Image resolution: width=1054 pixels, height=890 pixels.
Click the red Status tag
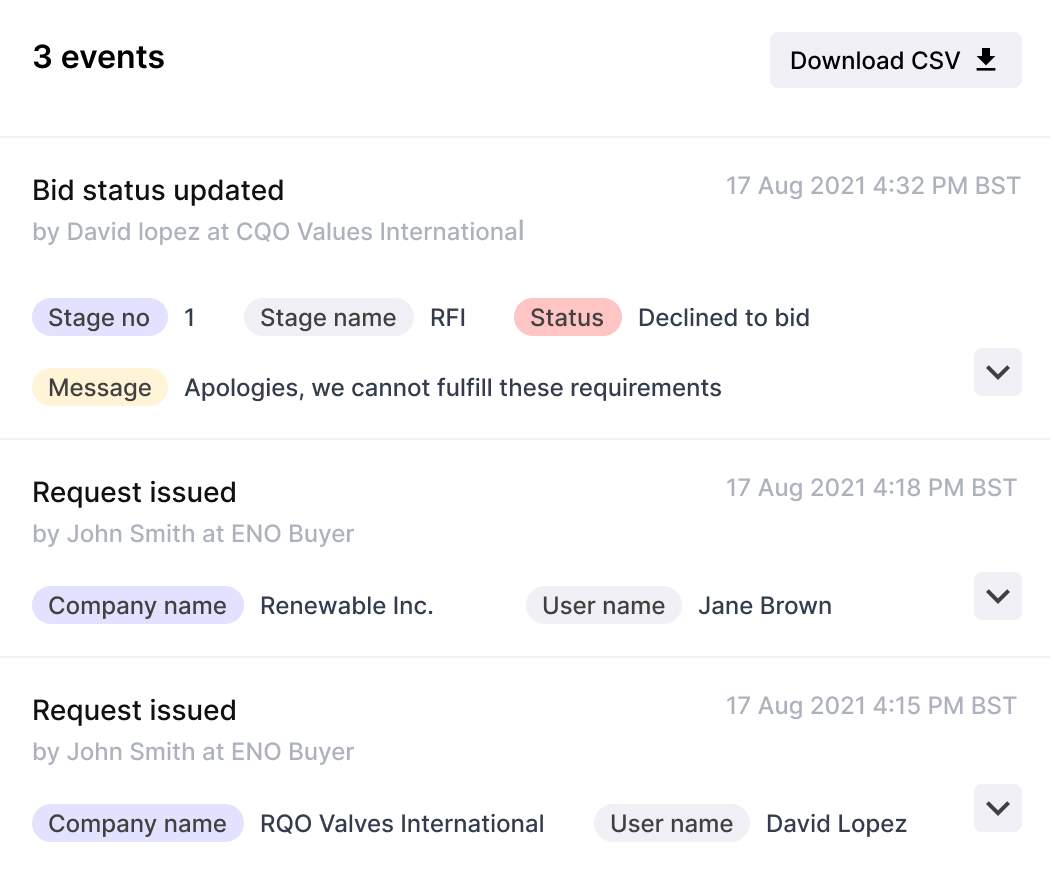(567, 317)
